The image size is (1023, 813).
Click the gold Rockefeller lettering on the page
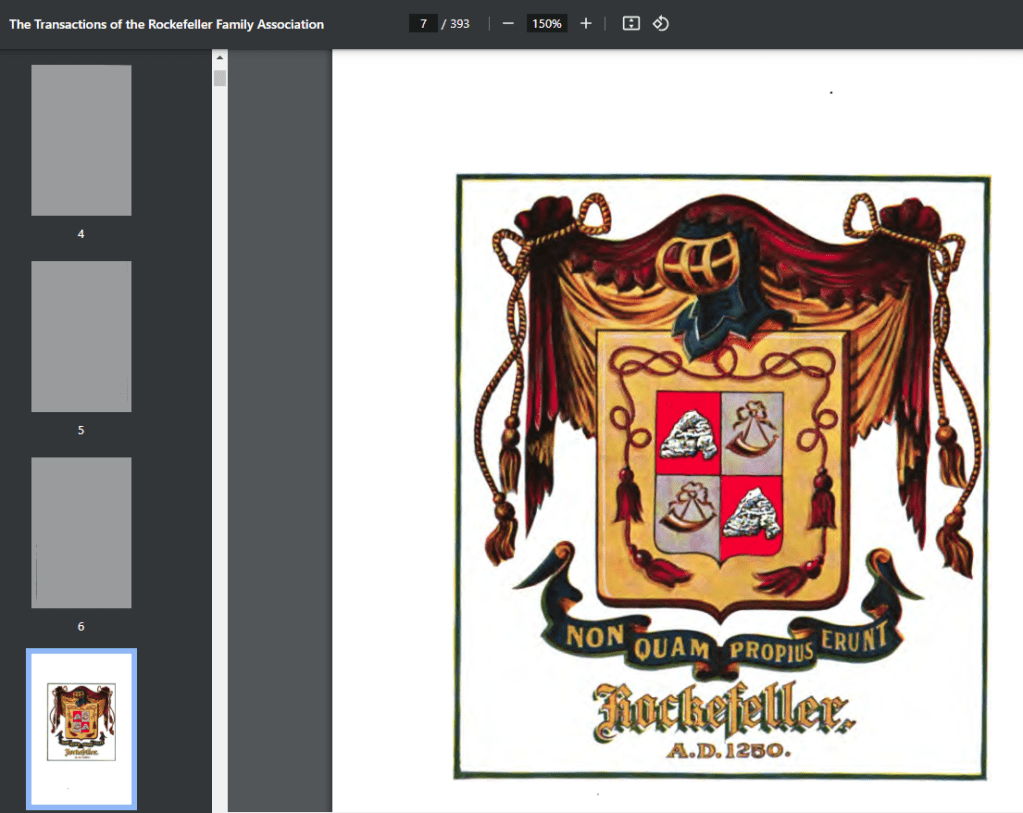pyautogui.click(x=721, y=711)
